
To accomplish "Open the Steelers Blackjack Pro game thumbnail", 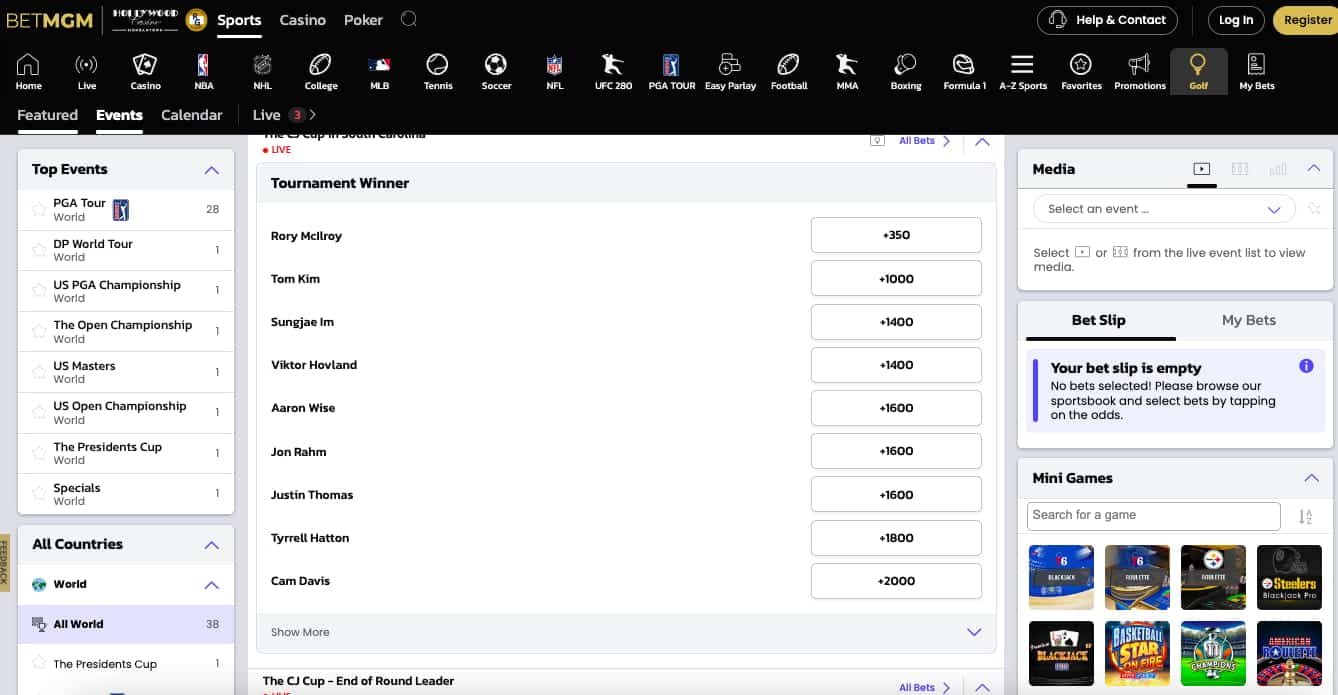I will tap(1289, 577).
